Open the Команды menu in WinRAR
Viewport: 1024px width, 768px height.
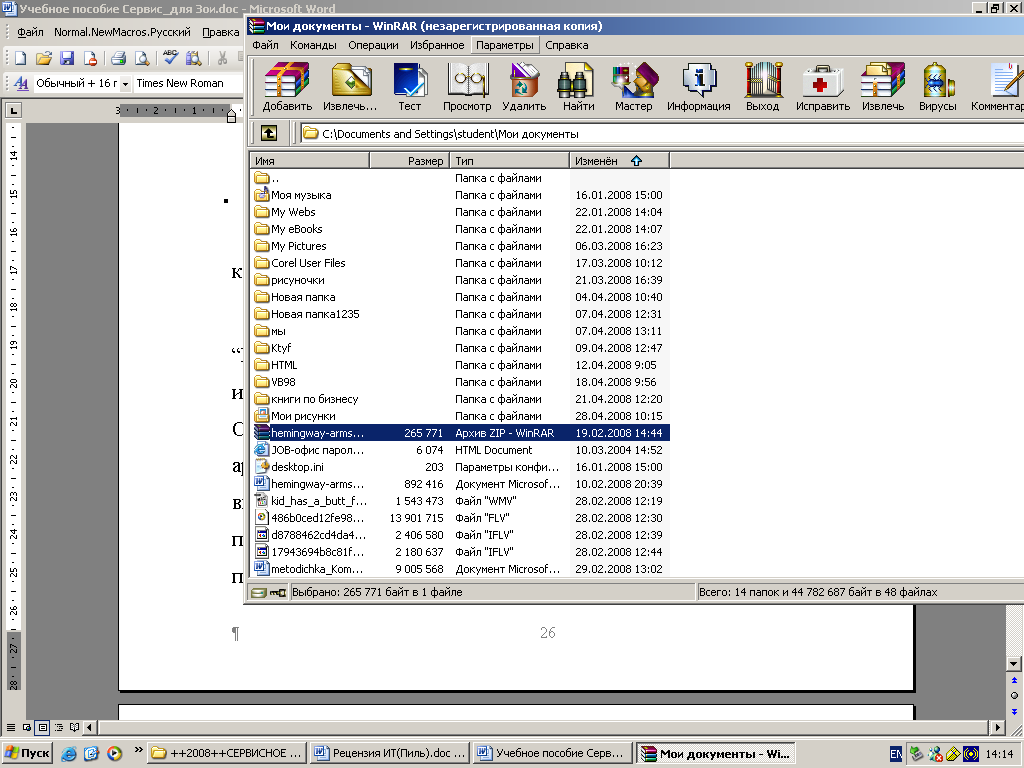(313, 45)
